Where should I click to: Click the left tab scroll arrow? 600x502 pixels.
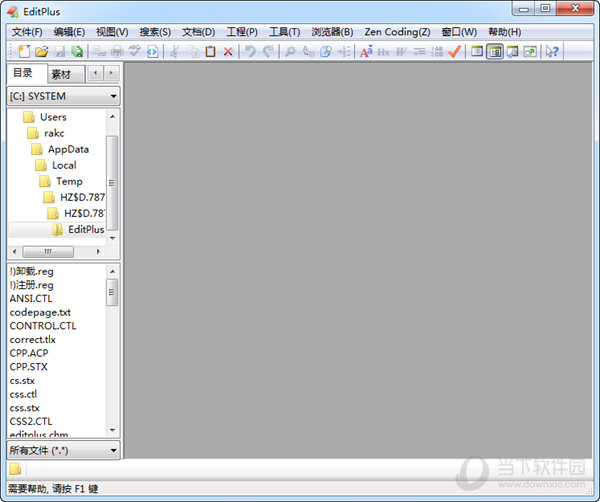[95, 73]
